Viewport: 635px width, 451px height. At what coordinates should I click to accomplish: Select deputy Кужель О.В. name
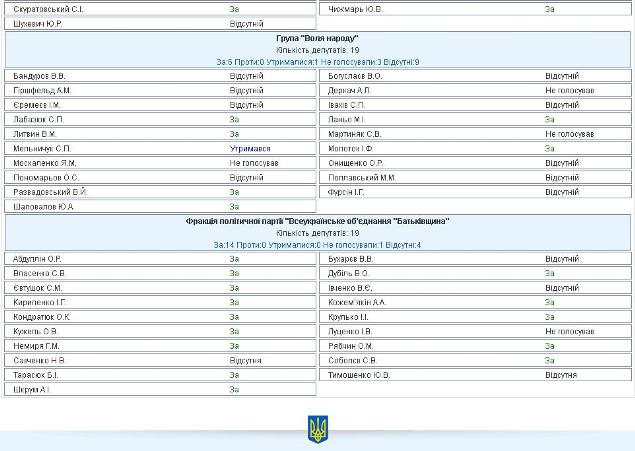coord(35,331)
